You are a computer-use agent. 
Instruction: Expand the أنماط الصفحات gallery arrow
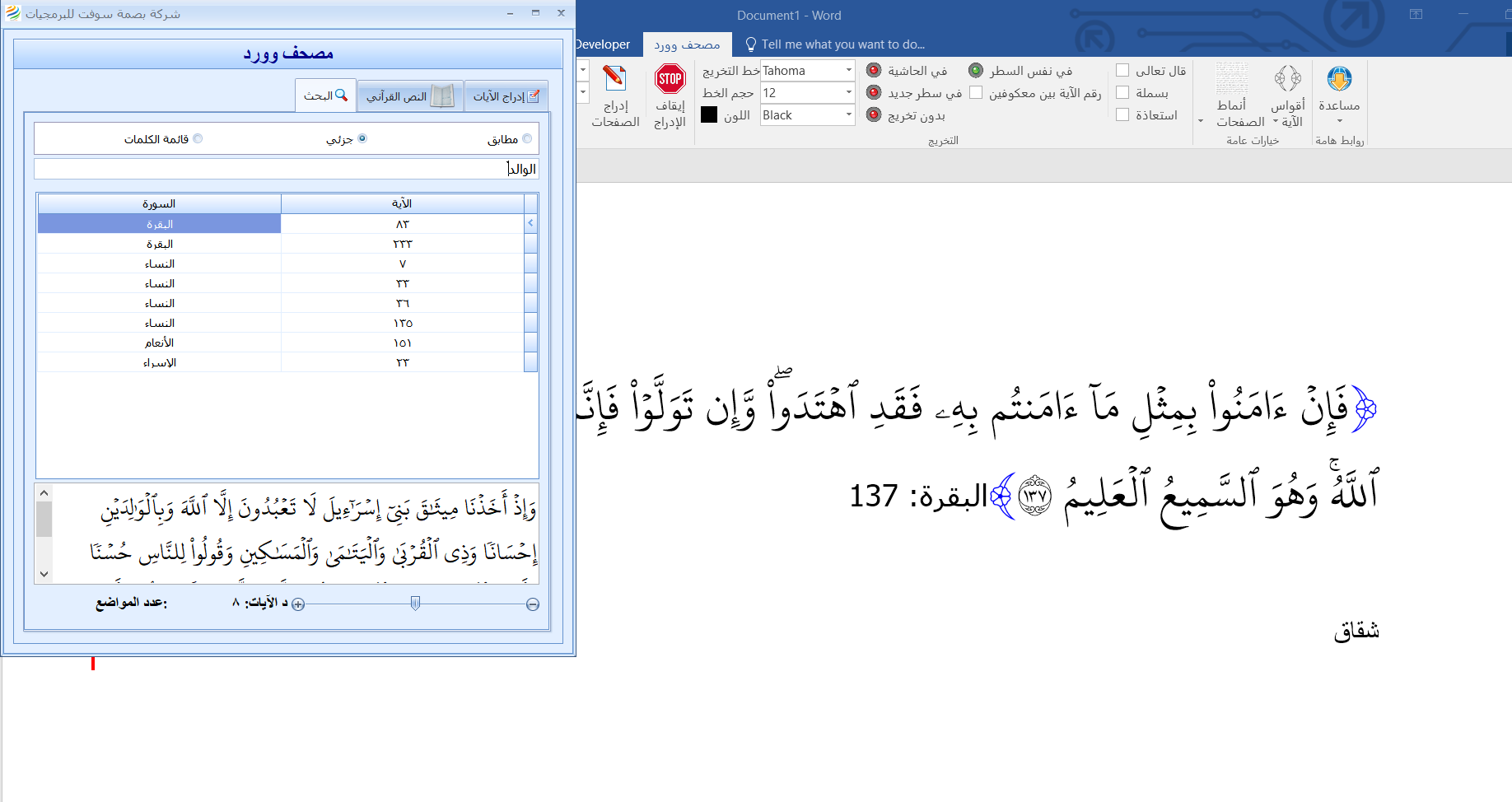point(1201,122)
